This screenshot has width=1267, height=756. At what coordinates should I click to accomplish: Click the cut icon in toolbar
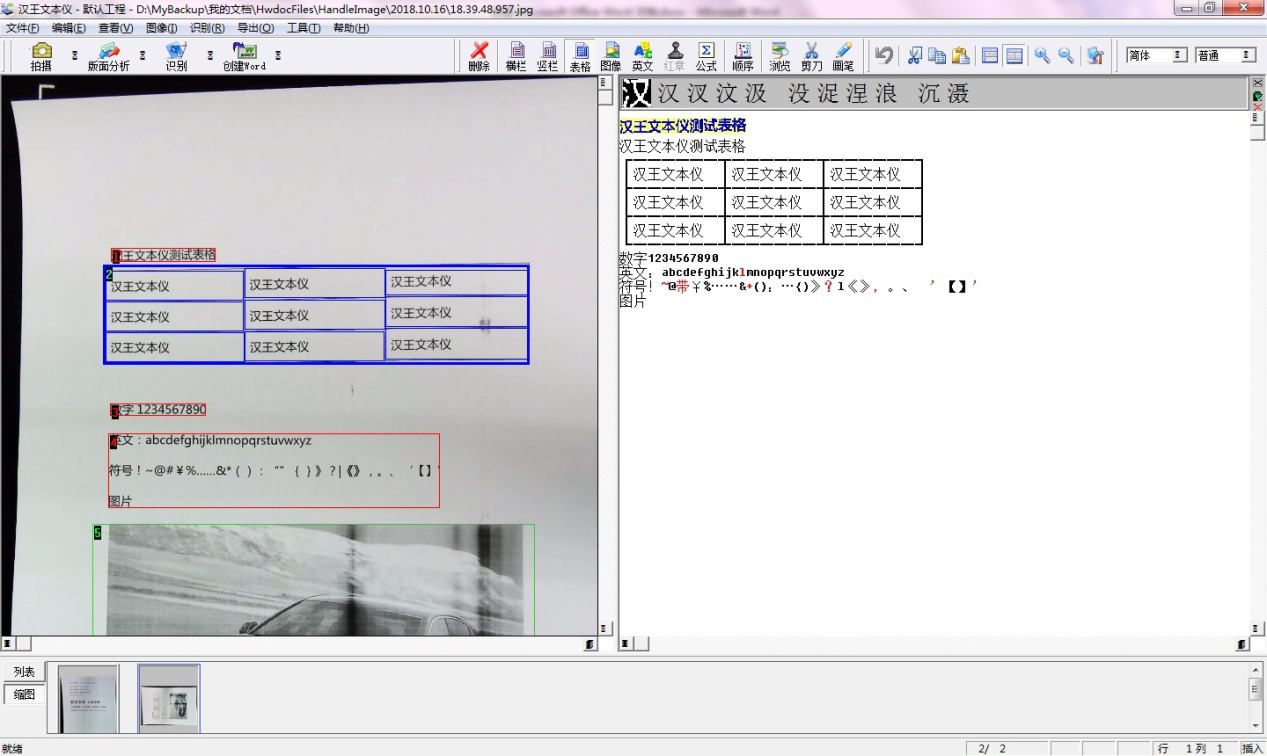(x=915, y=56)
